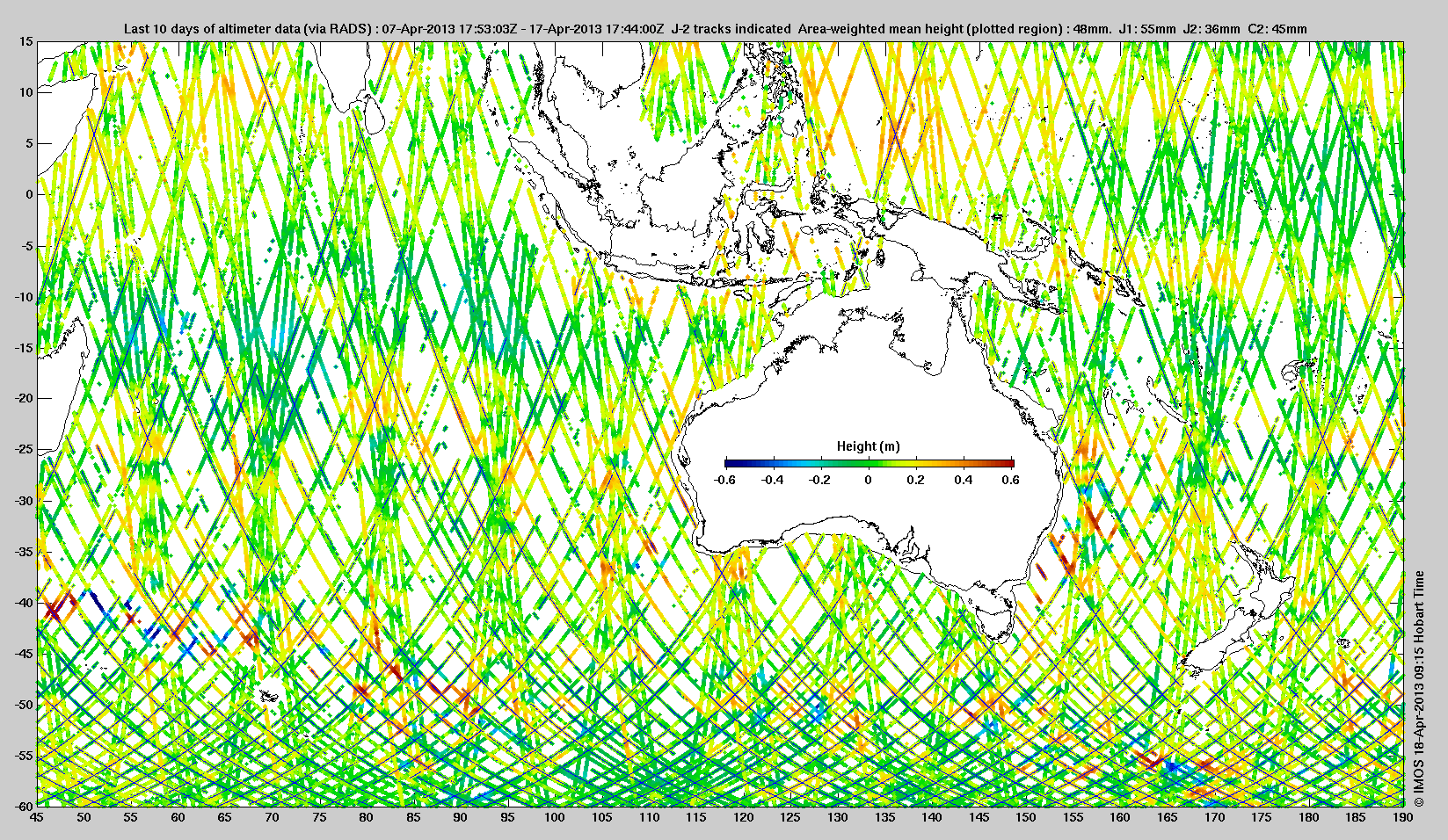Image resolution: width=1448 pixels, height=840 pixels.
Task: Select the 'Height (m)' colorbar label
Action: (869, 446)
